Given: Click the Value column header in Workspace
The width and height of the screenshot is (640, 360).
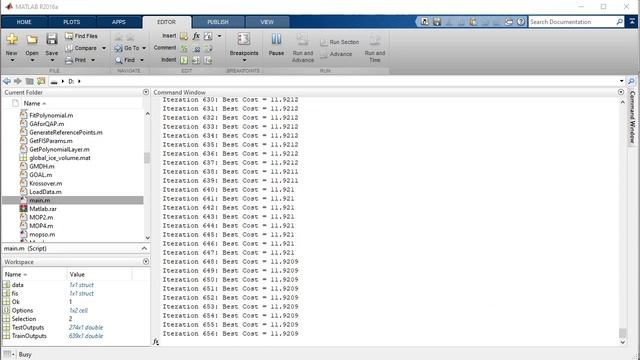Looking at the screenshot, I should [77, 274].
